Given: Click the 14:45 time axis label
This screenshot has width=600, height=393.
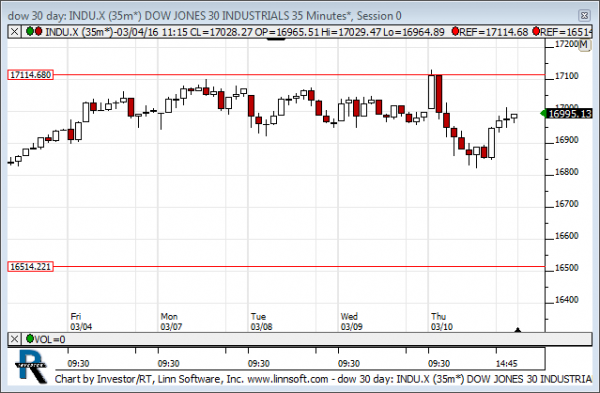Looking at the screenshot, I should (507, 364).
